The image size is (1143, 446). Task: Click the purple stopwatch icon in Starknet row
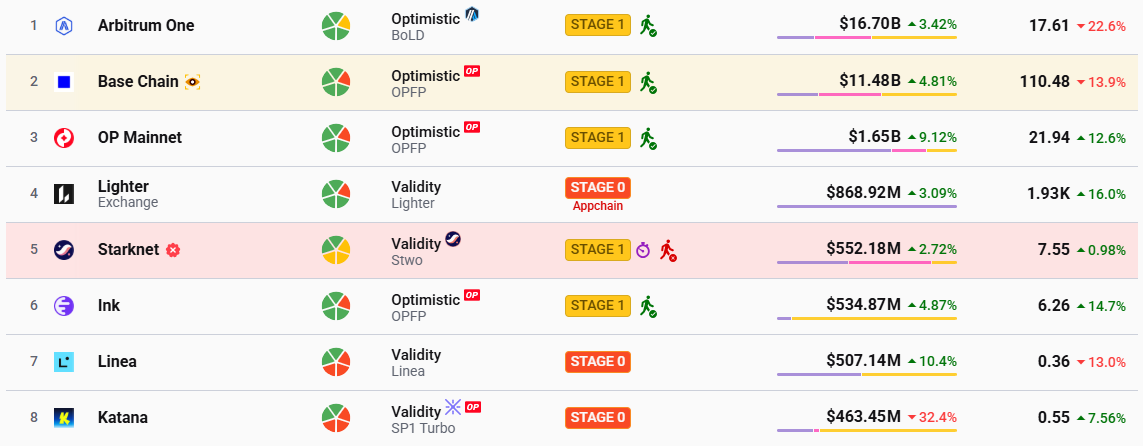(x=642, y=250)
